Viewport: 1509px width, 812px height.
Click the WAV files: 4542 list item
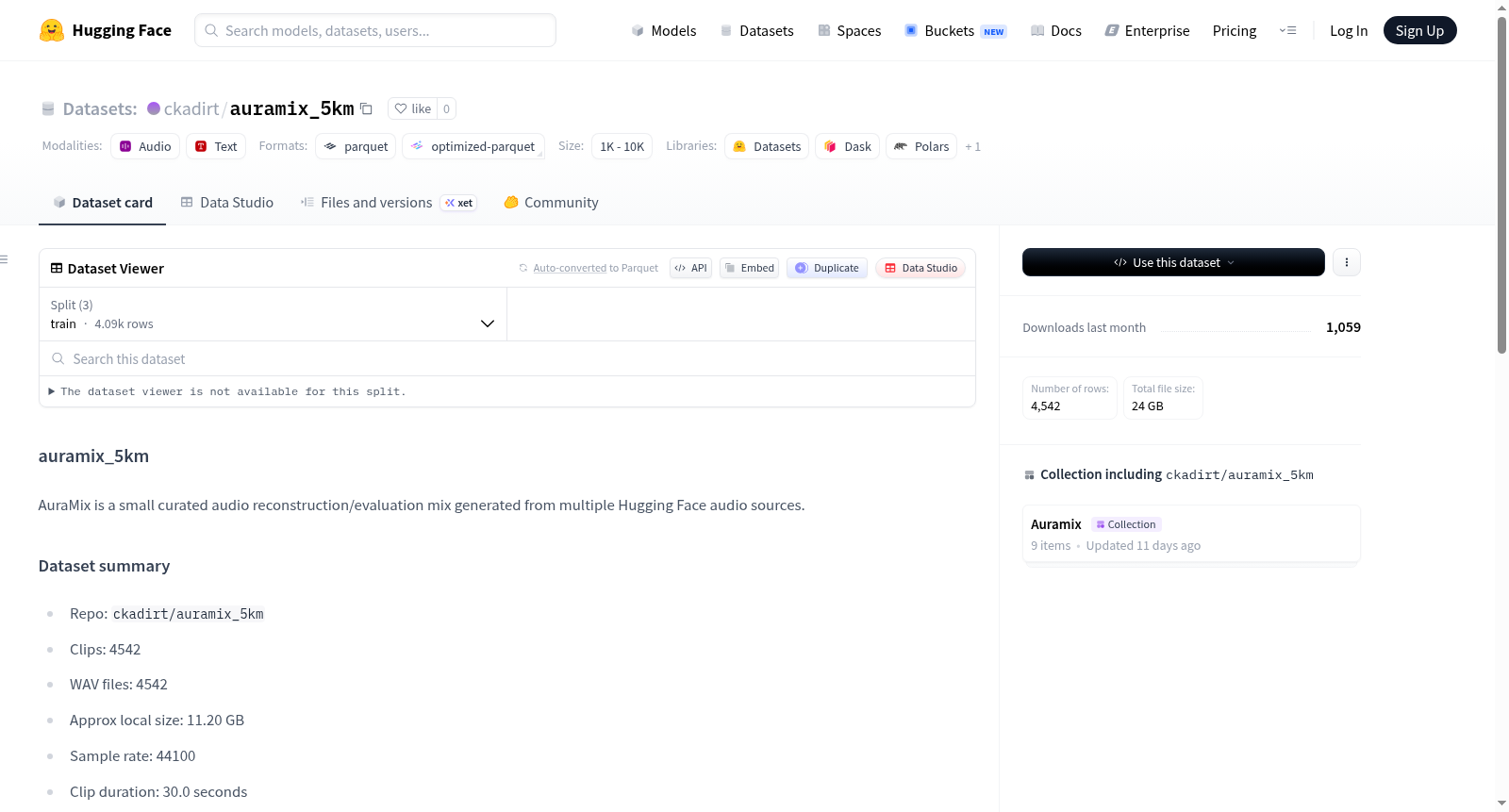click(x=119, y=685)
